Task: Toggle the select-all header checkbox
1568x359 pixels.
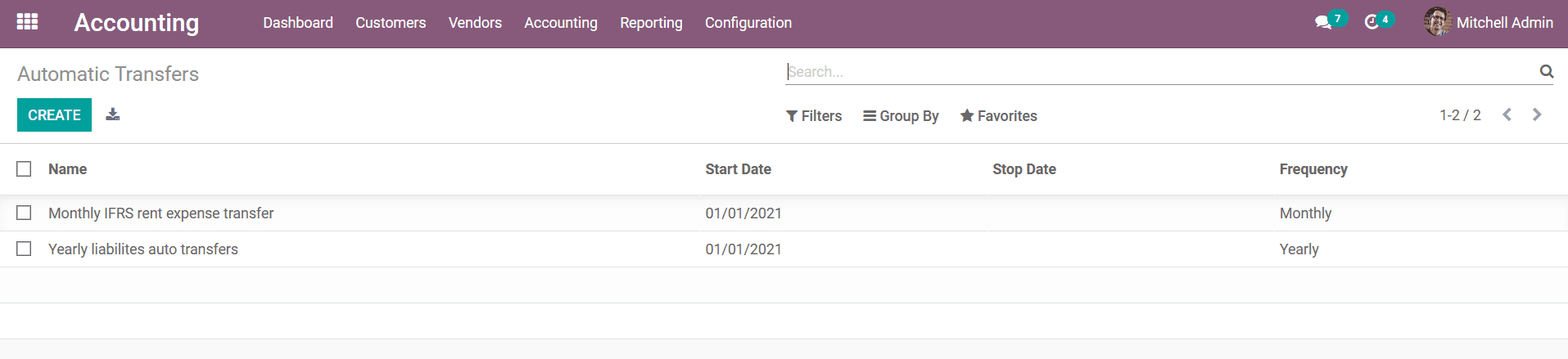Action: point(24,169)
